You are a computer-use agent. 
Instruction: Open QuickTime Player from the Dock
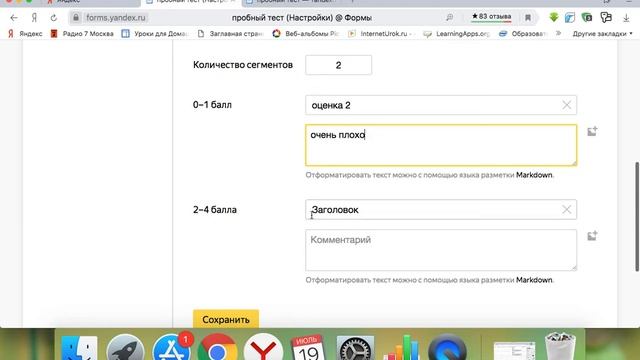tap(447, 347)
